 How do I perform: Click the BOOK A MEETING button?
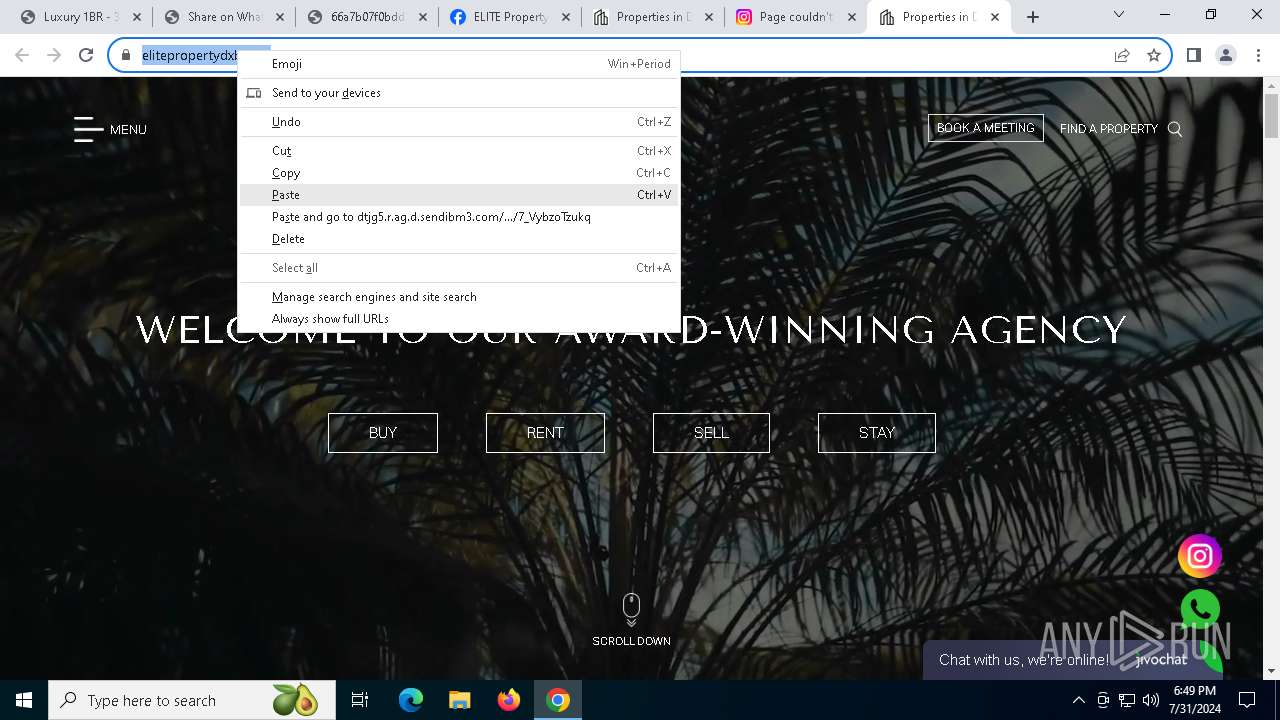click(x=986, y=128)
